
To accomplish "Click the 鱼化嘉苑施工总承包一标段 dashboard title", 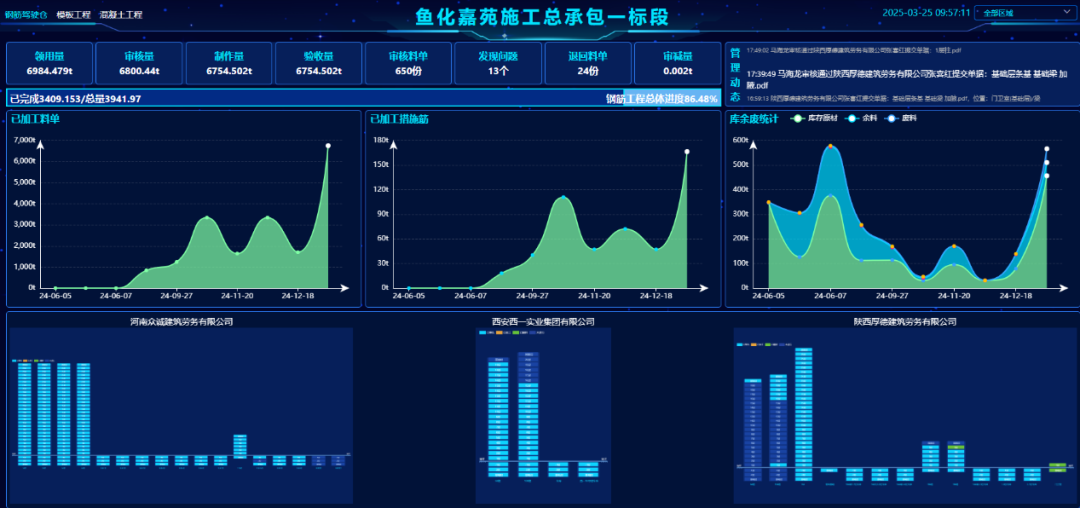I will point(542,17).
